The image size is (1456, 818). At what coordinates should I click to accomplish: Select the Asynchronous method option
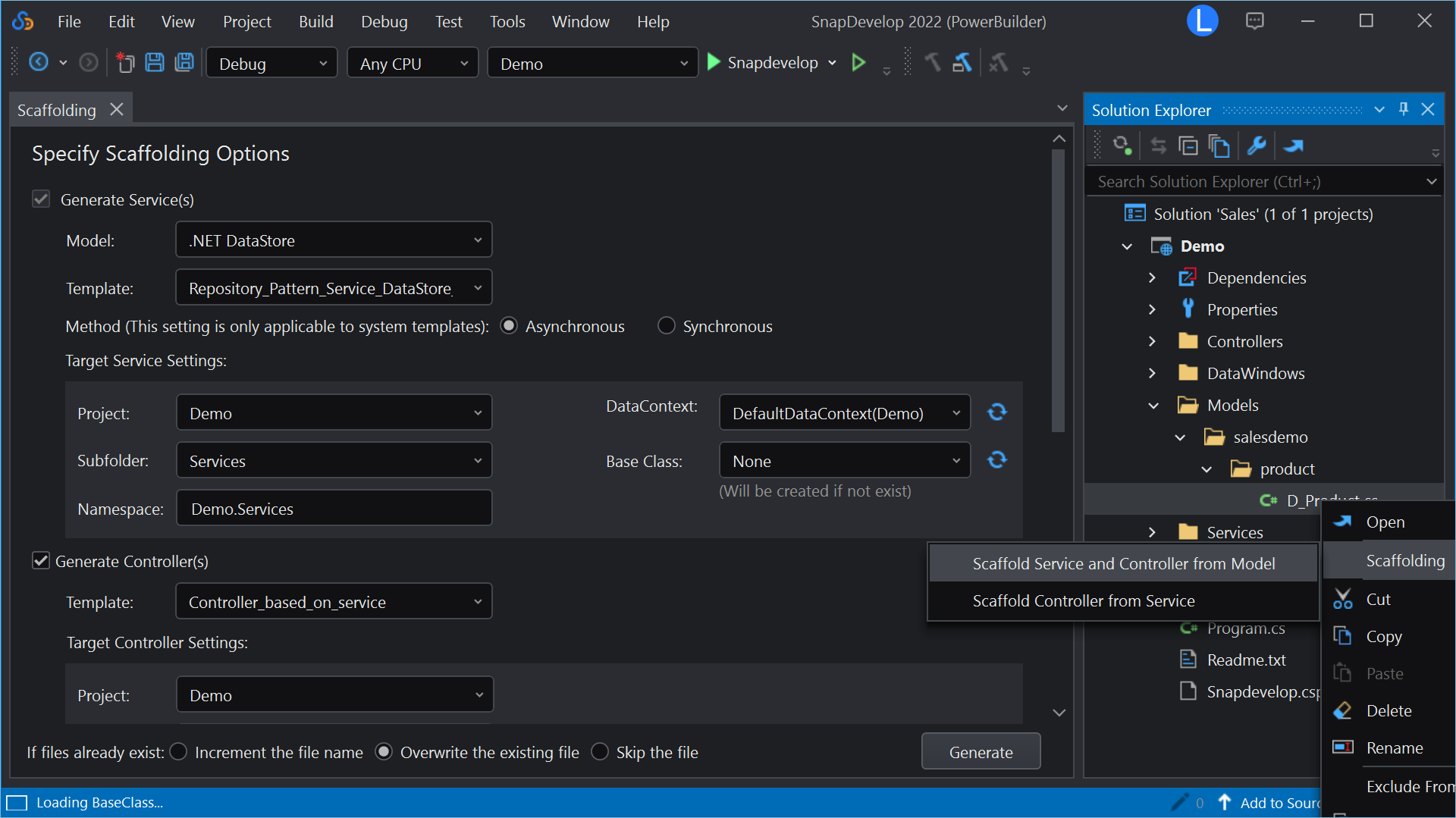coord(510,325)
